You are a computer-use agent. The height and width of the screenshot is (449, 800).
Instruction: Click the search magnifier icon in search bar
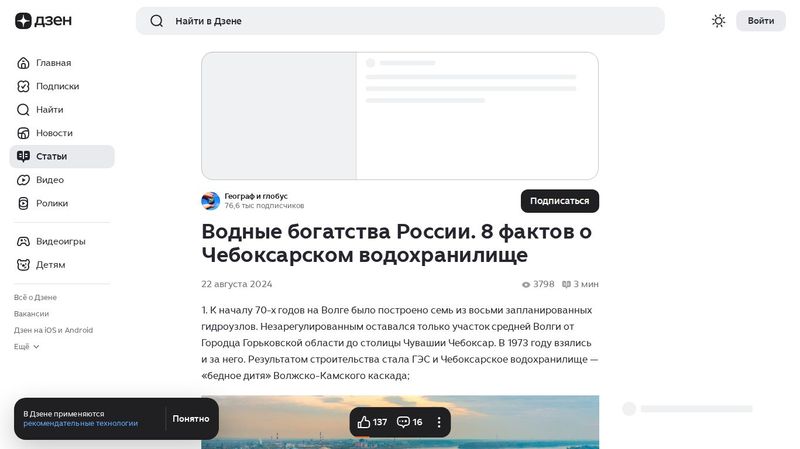(156, 21)
